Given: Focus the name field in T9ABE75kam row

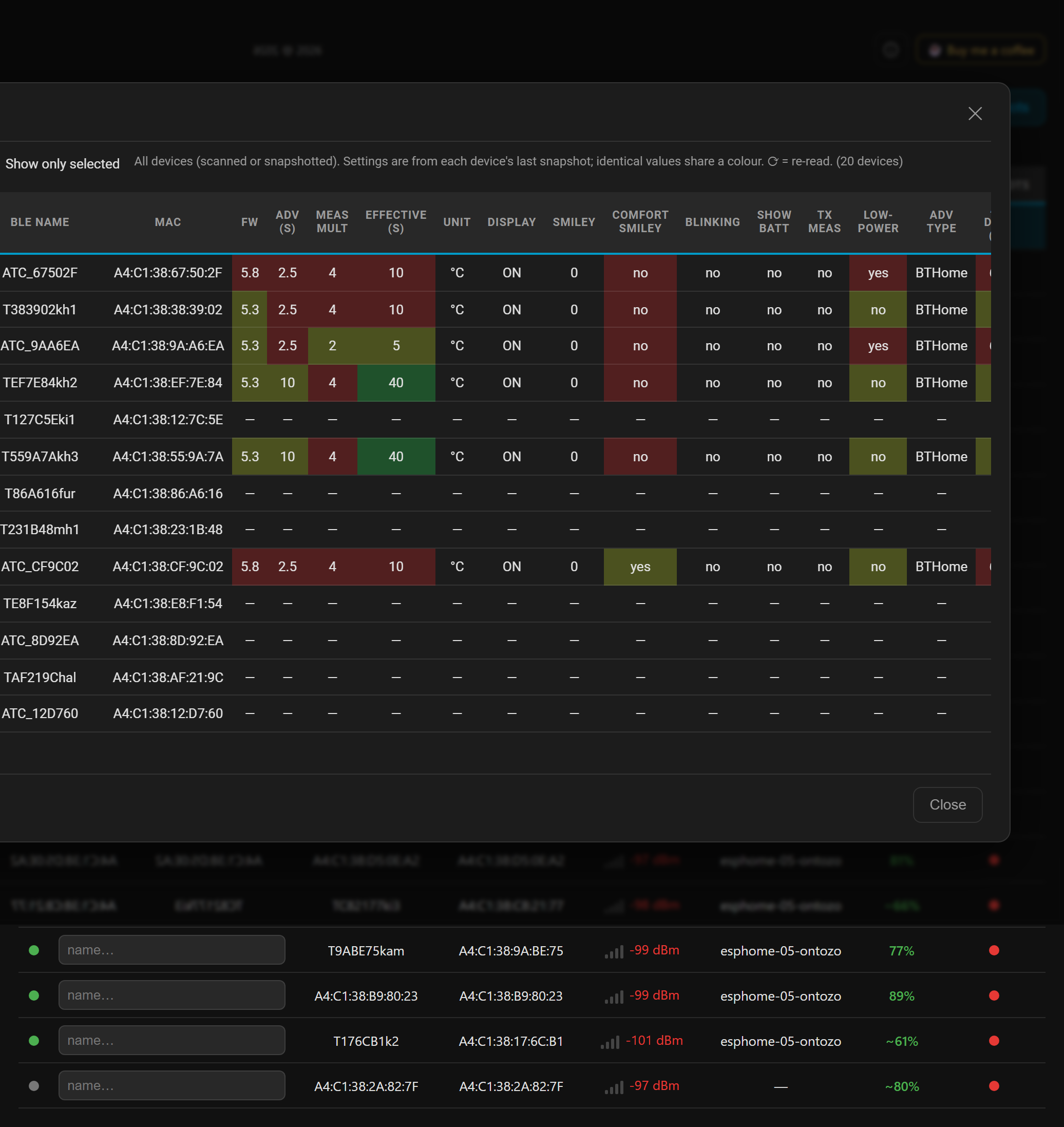Looking at the screenshot, I should click(172, 950).
